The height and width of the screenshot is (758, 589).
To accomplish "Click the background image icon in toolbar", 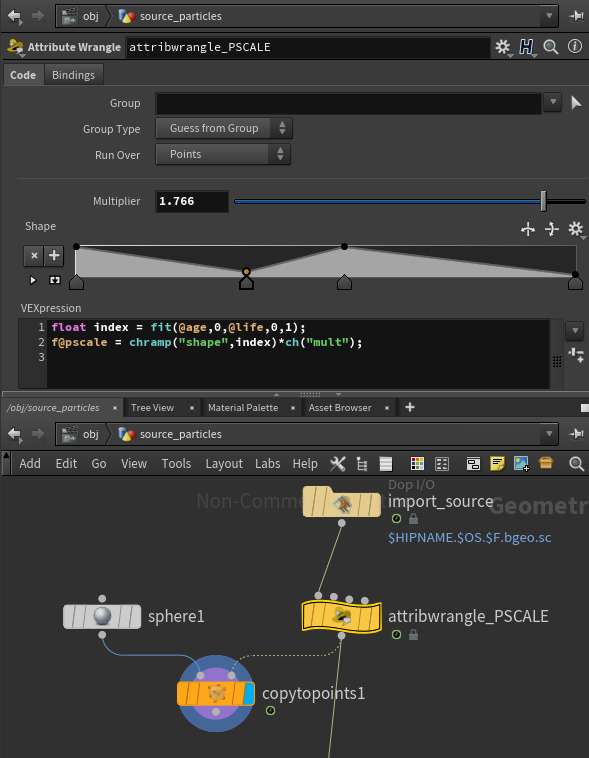I will pyautogui.click(x=521, y=464).
